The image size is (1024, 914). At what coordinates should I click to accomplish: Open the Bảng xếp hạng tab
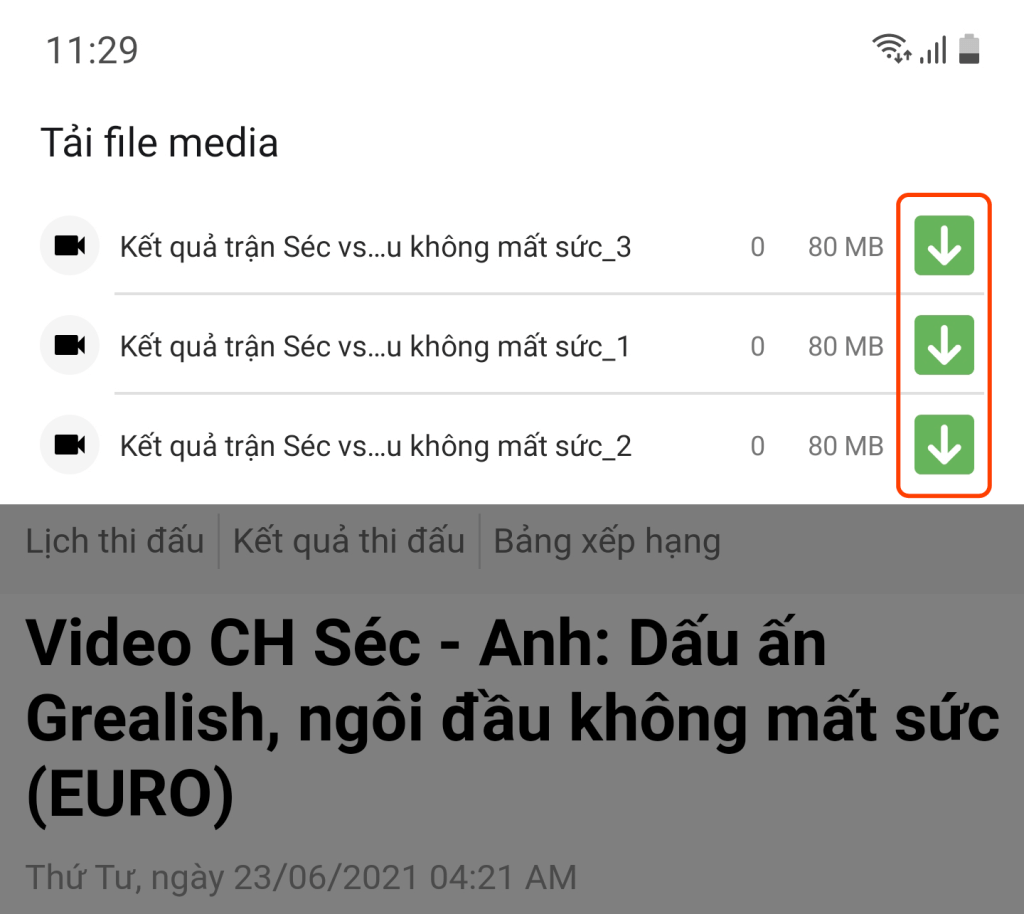[607, 541]
